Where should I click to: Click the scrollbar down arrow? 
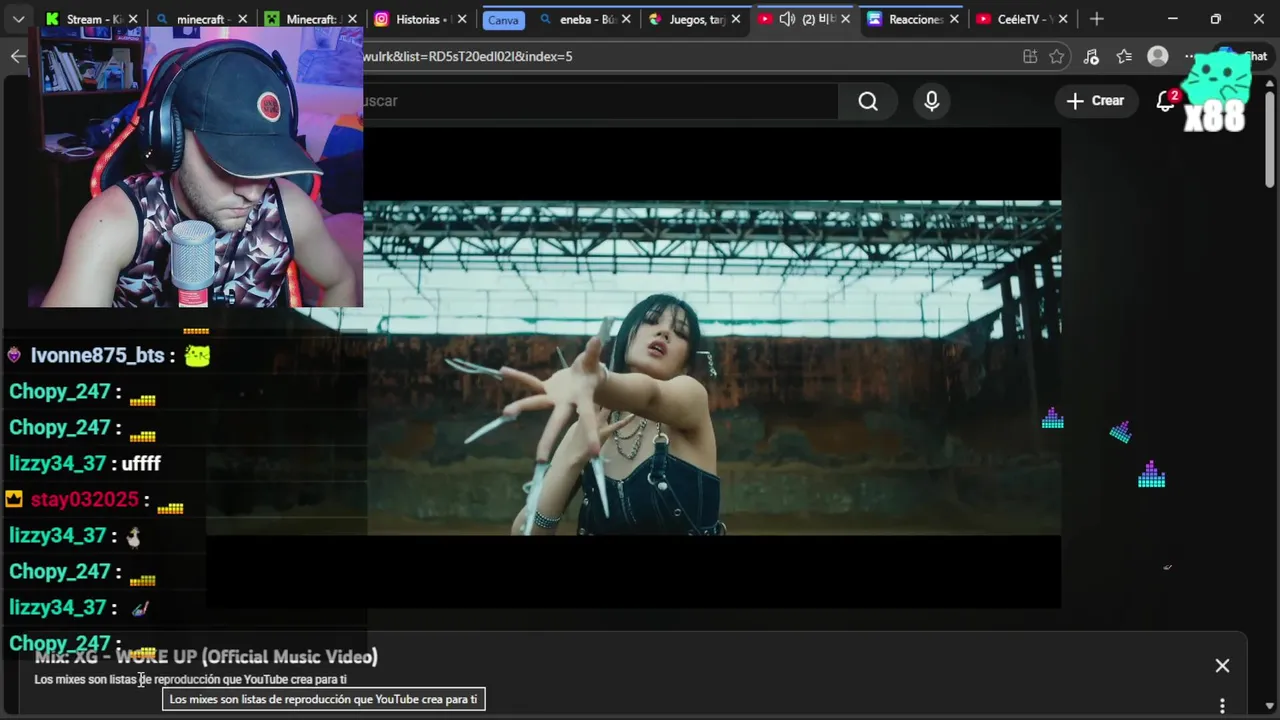(1270, 706)
